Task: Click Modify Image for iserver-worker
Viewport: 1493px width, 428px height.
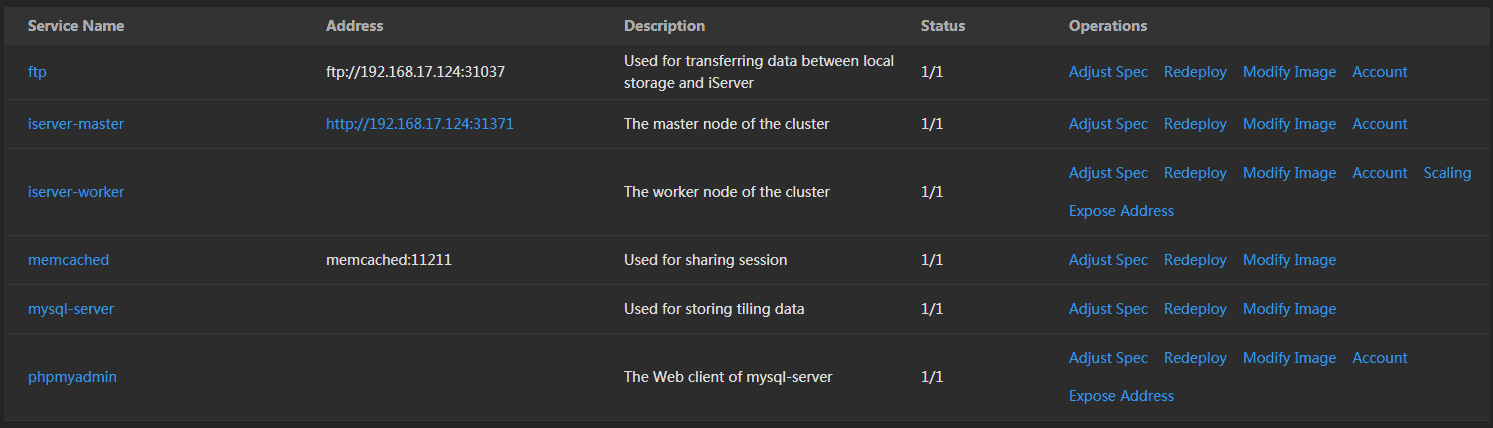Action: [x=1289, y=173]
